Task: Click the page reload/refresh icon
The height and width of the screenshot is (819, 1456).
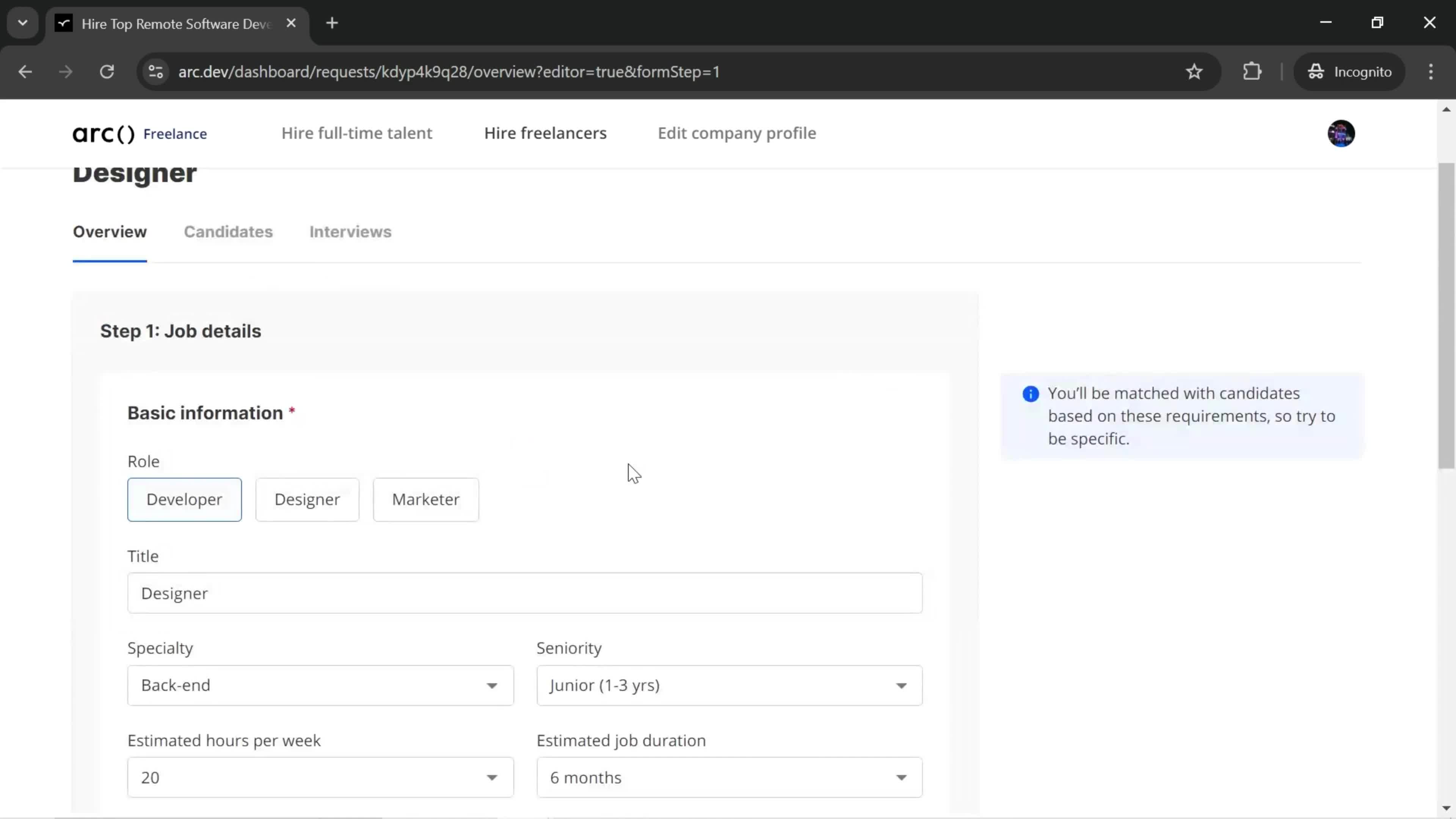Action: pos(107,71)
